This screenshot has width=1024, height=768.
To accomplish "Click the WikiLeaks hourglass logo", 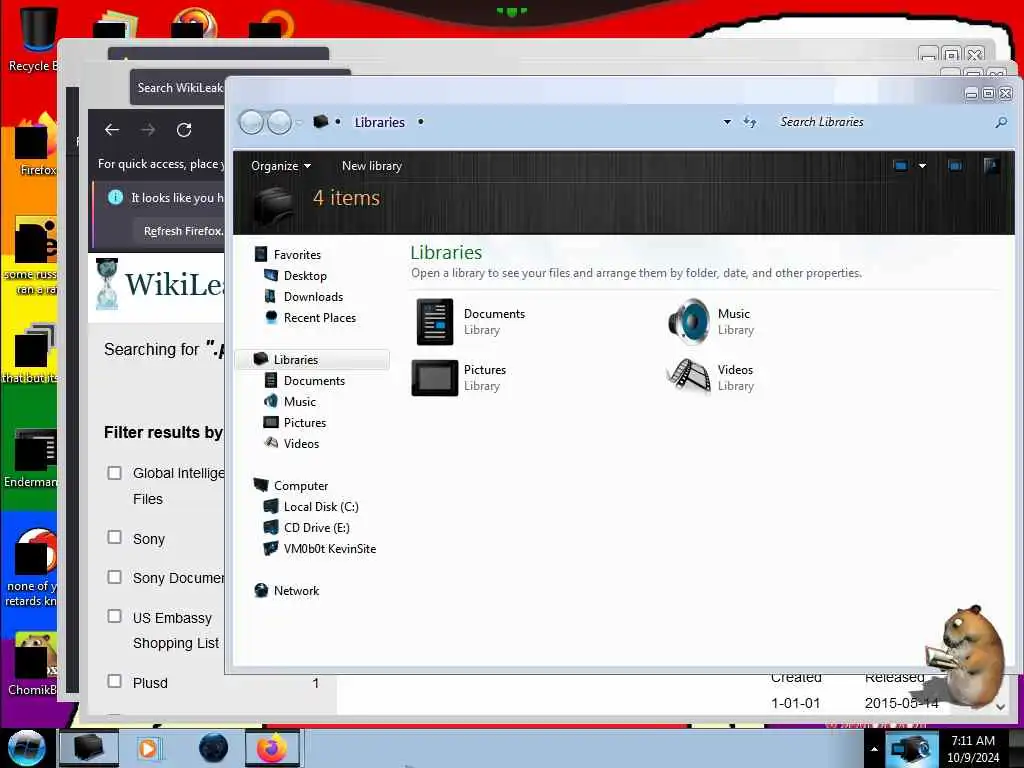I will pos(106,284).
